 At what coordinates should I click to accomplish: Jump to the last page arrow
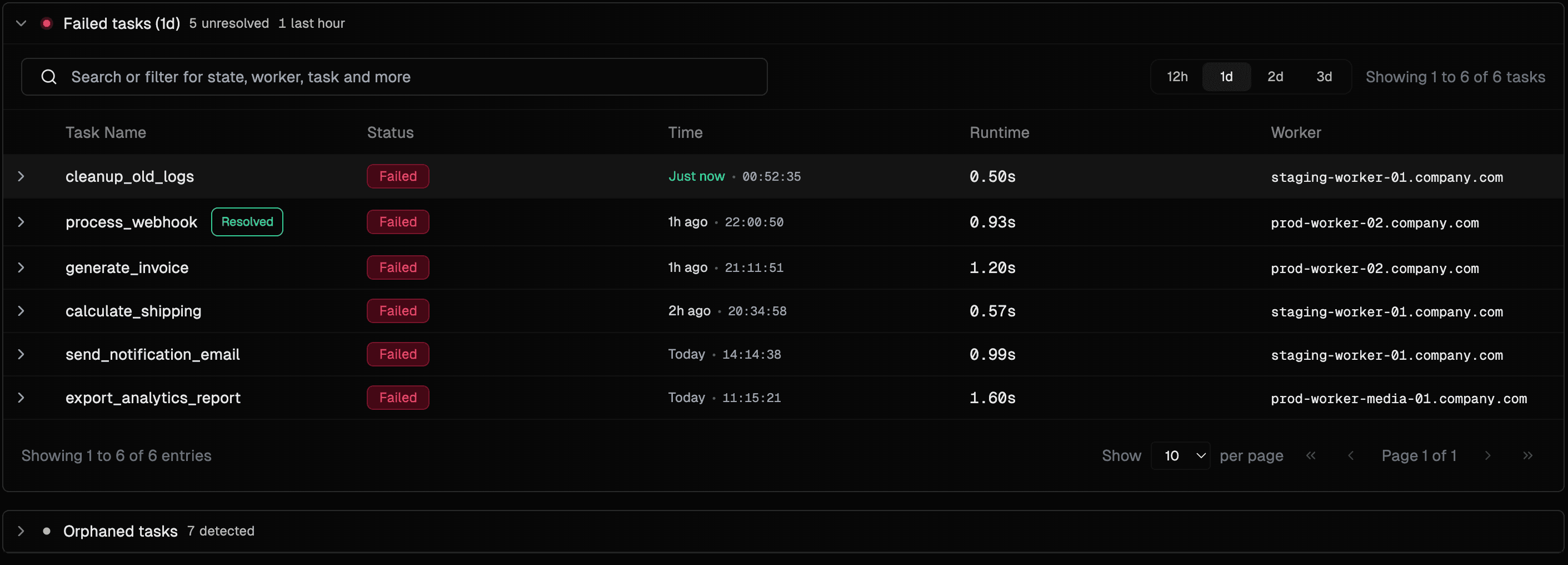coord(1527,455)
